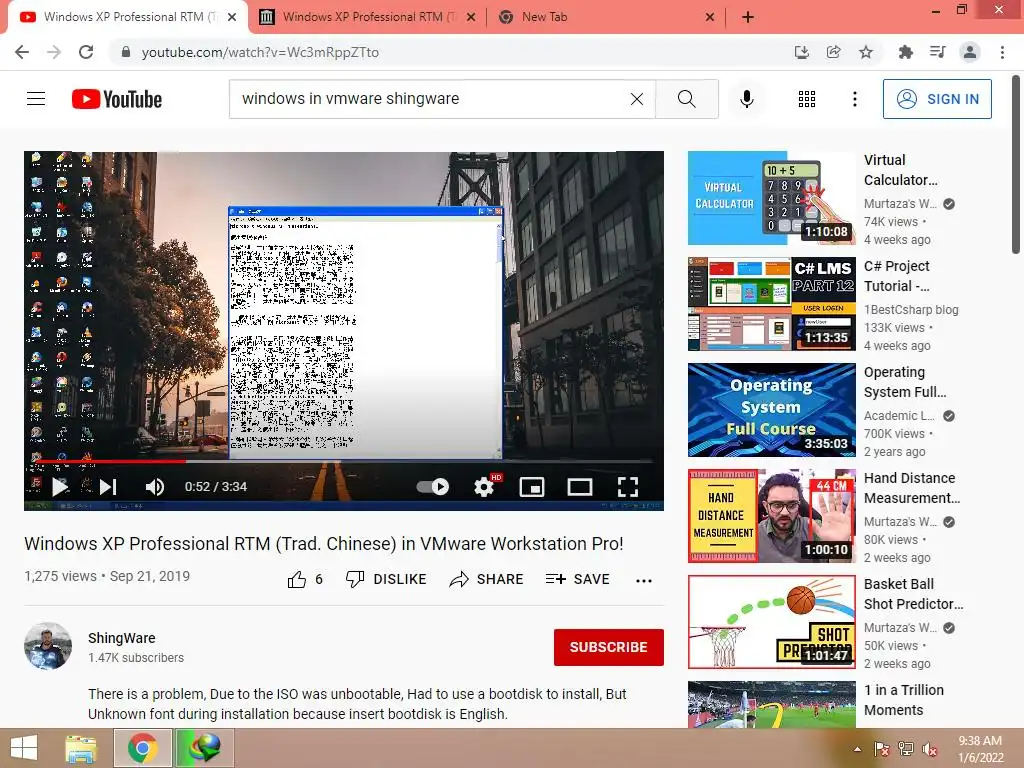The image size is (1024, 768).
Task: Bookmark this page with the star icon
Action: pos(866,52)
